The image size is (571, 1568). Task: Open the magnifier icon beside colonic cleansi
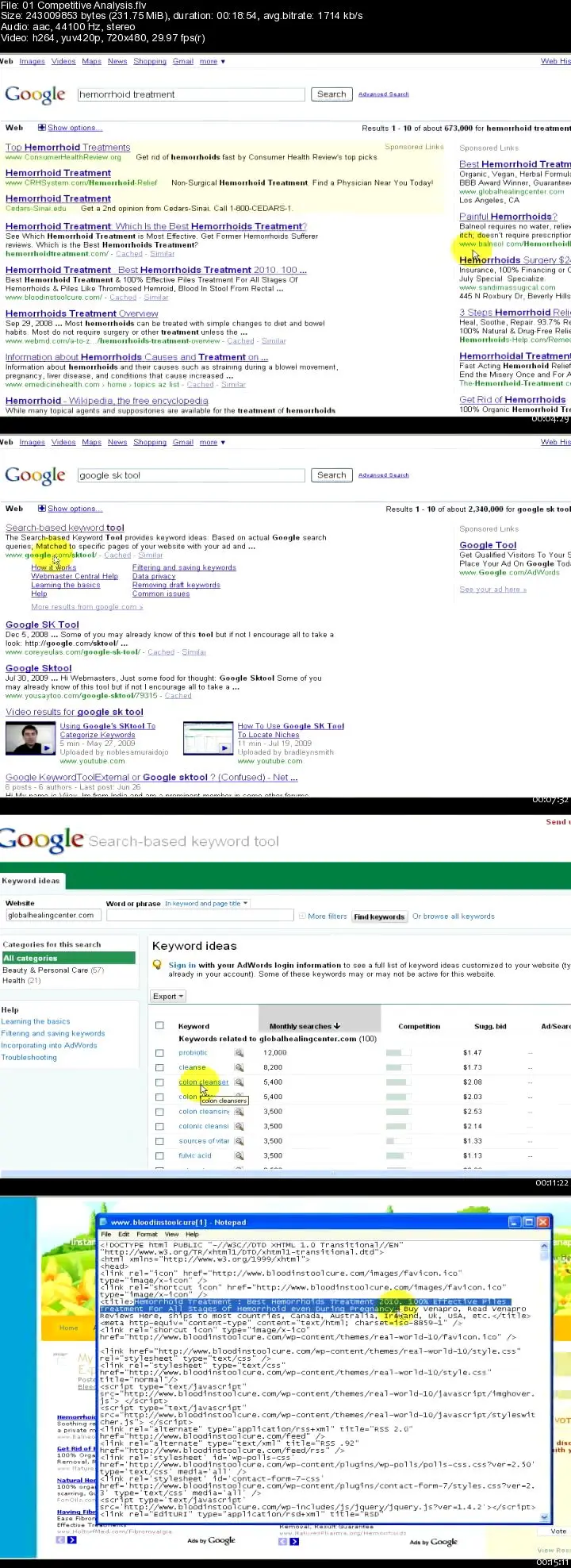point(239,1126)
